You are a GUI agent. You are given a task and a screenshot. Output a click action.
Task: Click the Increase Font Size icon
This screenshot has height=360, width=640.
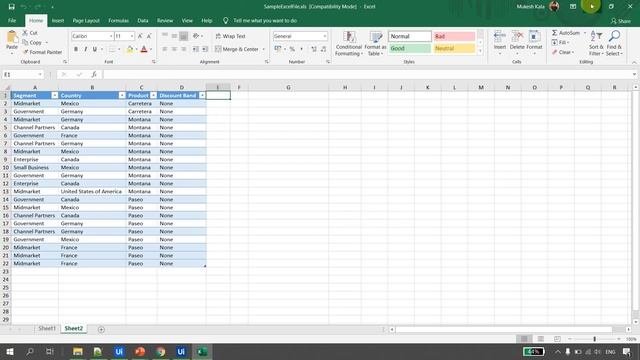pos(140,36)
